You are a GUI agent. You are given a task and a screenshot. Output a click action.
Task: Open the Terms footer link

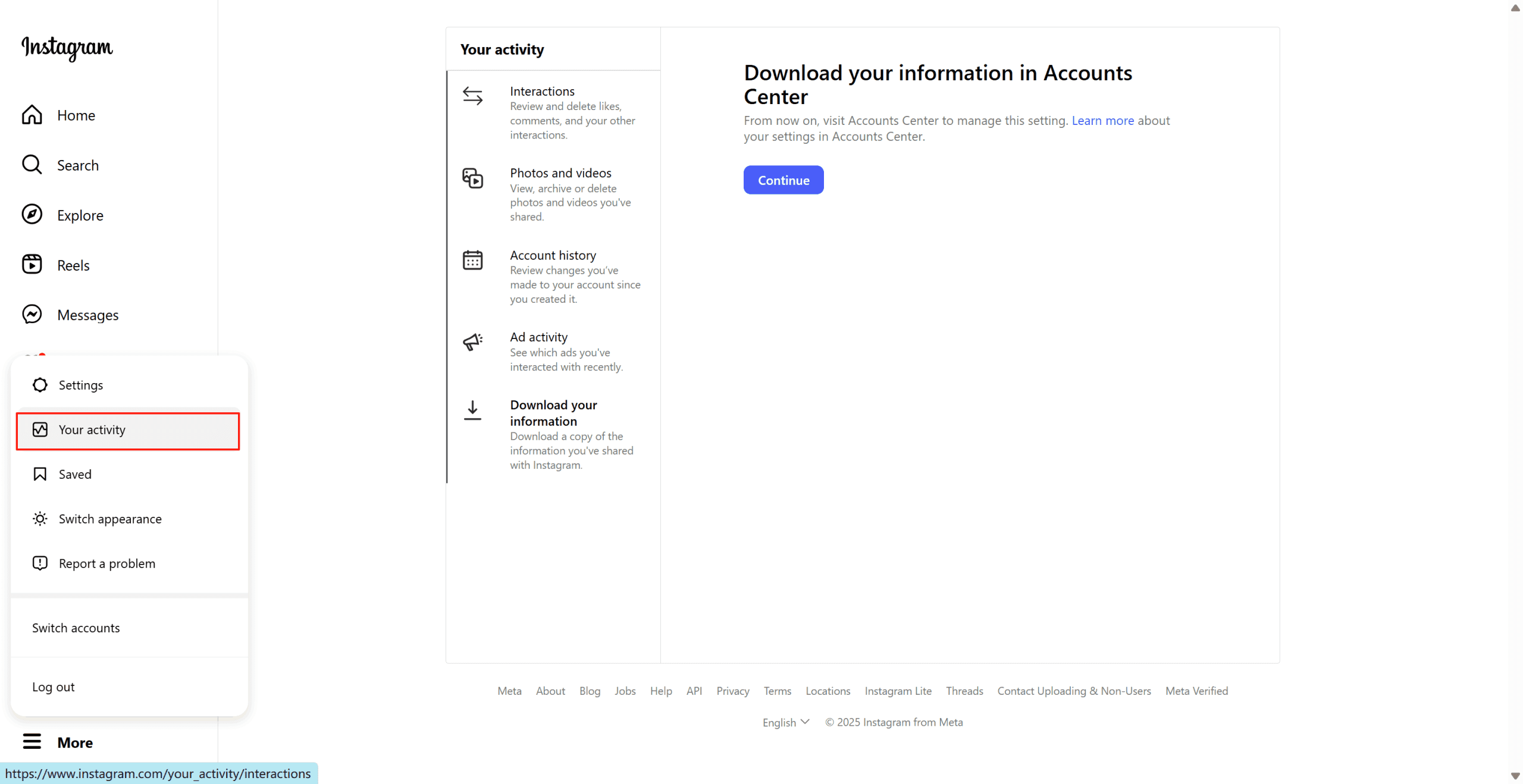(778, 691)
